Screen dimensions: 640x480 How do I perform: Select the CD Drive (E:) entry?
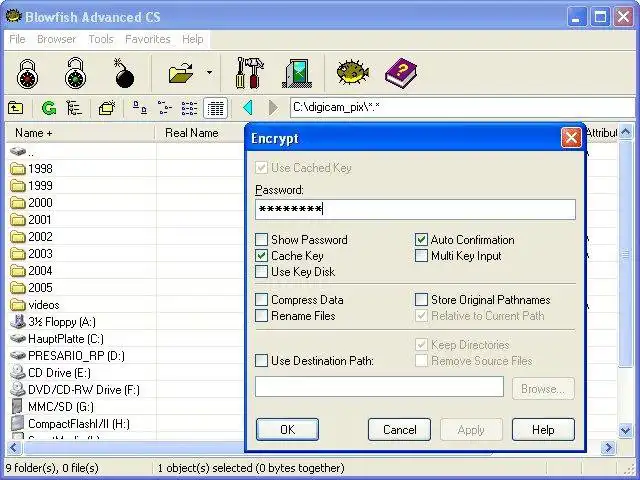pyautogui.click(x=51, y=373)
